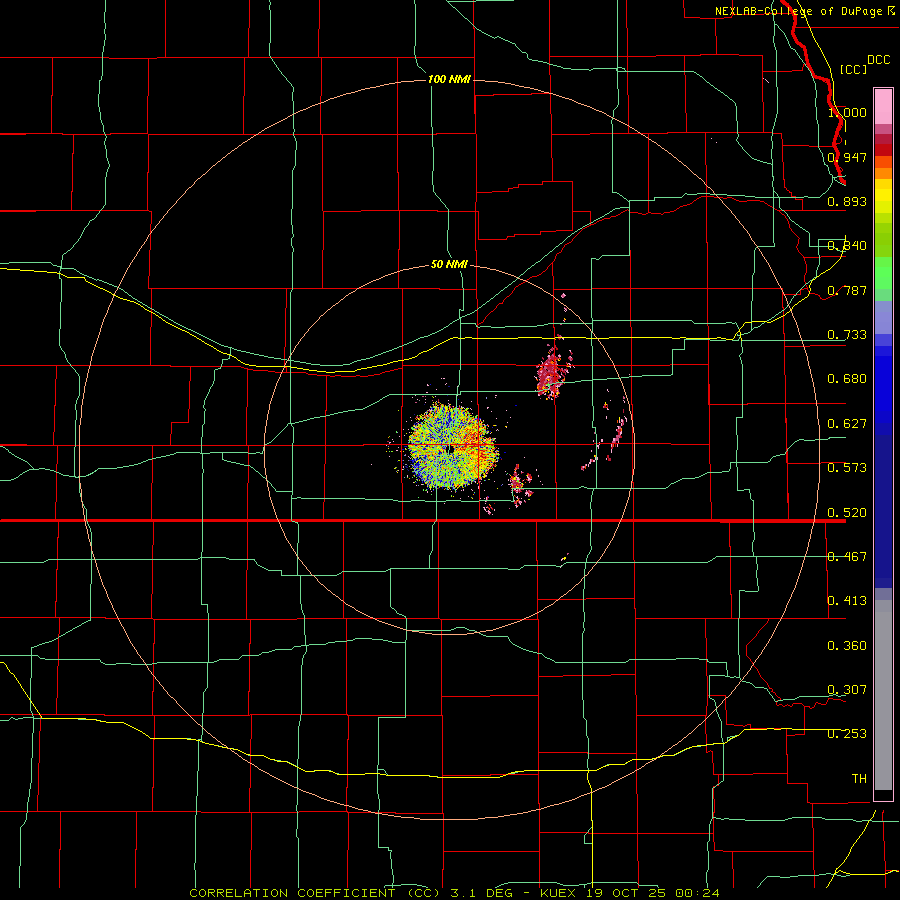Click the 0.253 scale value
The image size is (900, 900).
[847, 734]
